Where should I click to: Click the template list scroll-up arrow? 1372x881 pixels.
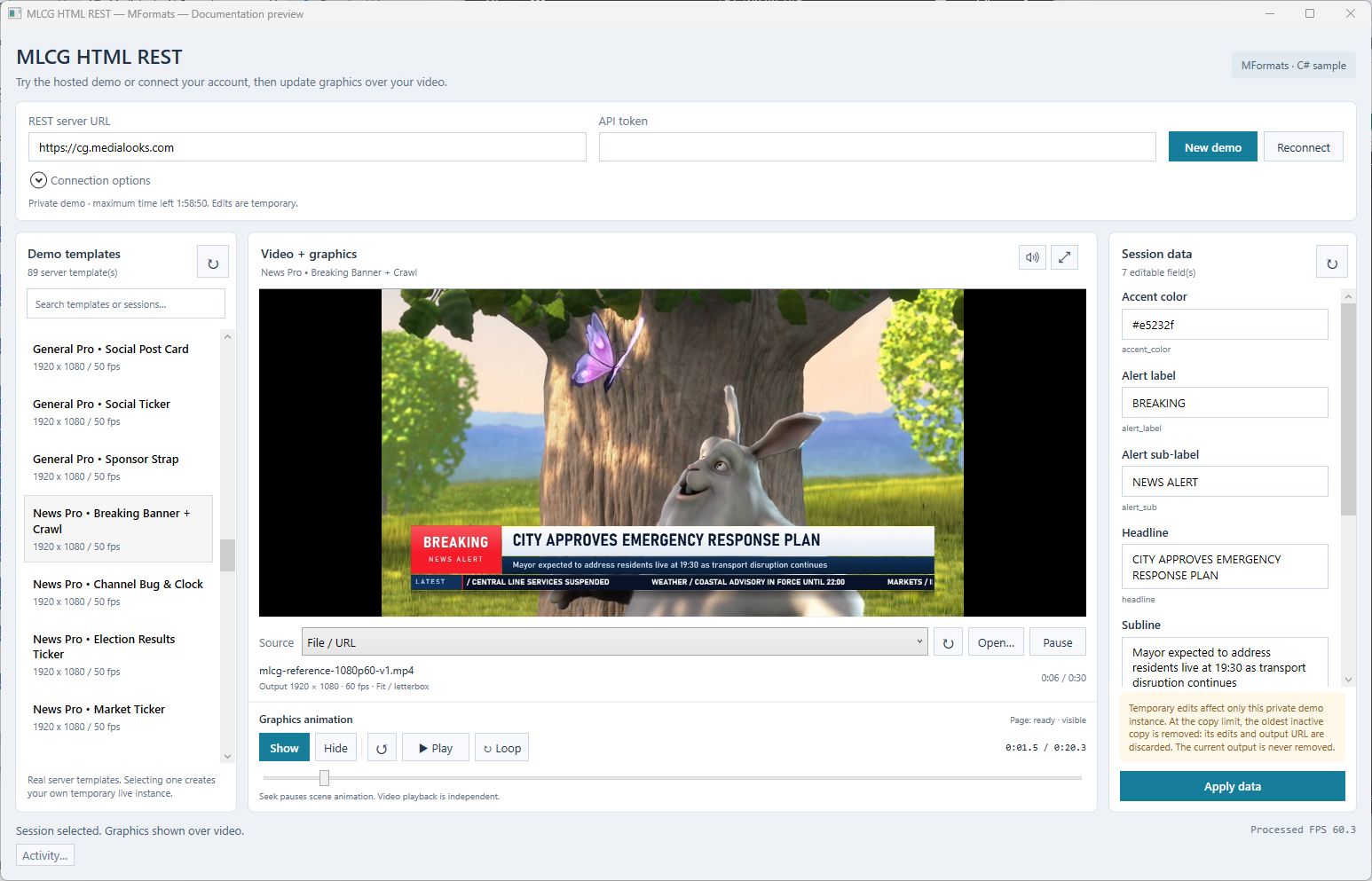pyautogui.click(x=227, y=337)
